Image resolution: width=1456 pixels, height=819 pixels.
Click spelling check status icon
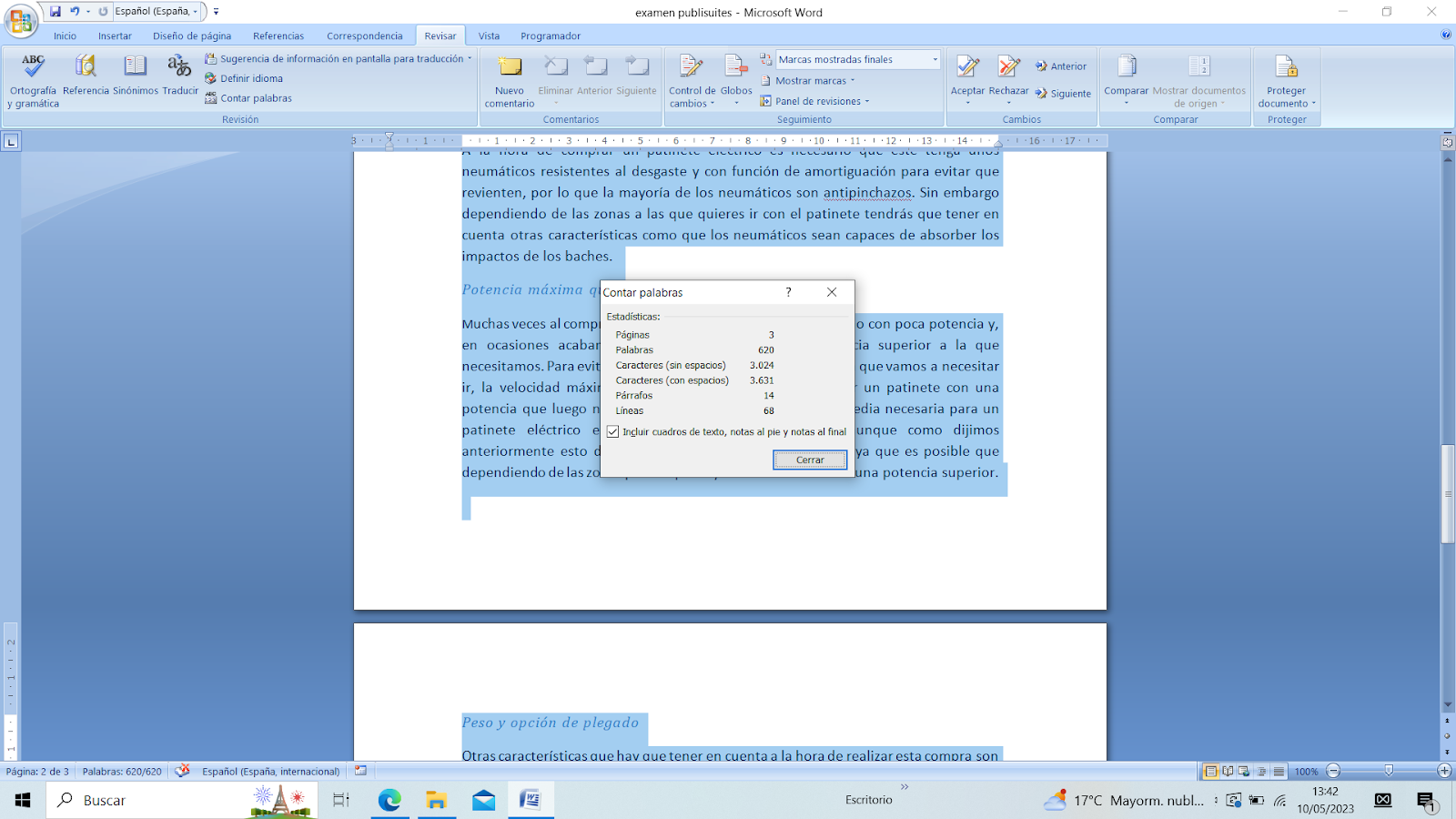point(182,771)
